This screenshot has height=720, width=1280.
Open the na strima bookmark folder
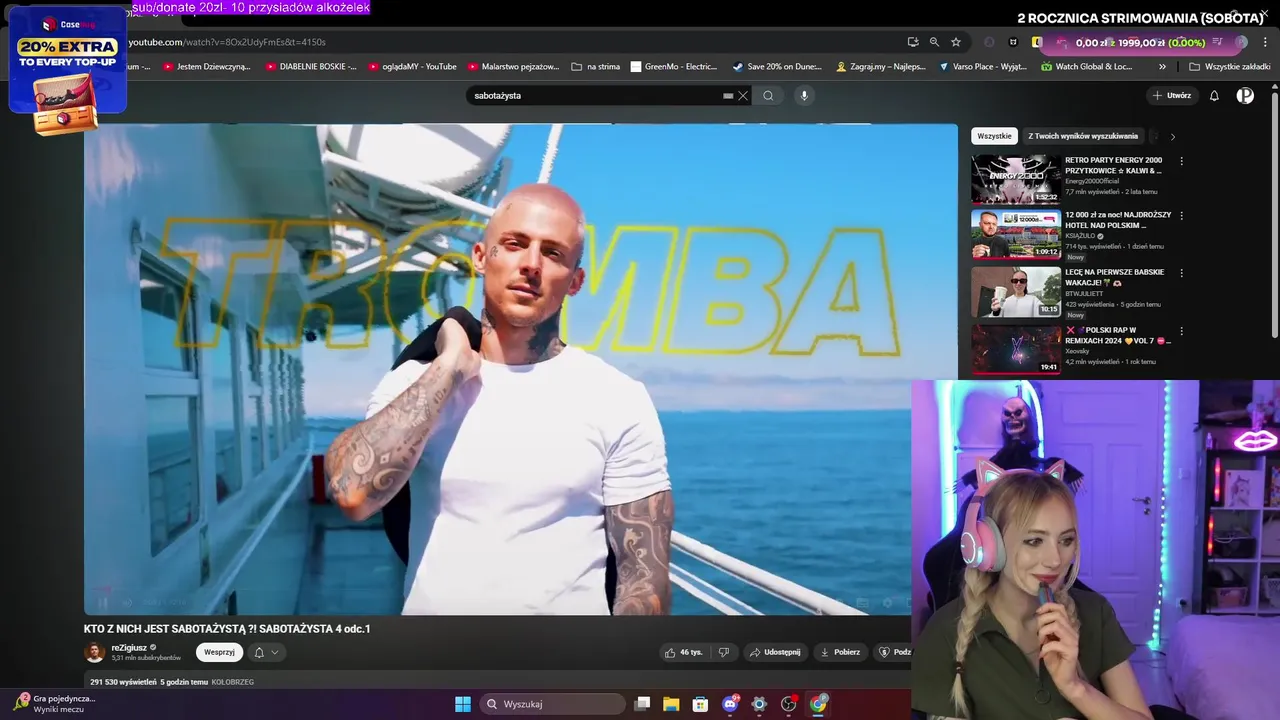(x=595, y=67)
